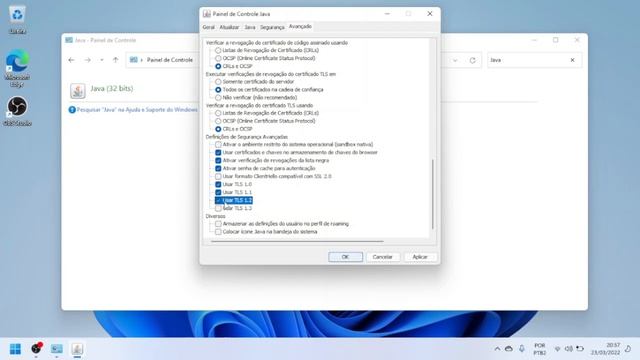Switch to the Java tab

pos(250,27)
